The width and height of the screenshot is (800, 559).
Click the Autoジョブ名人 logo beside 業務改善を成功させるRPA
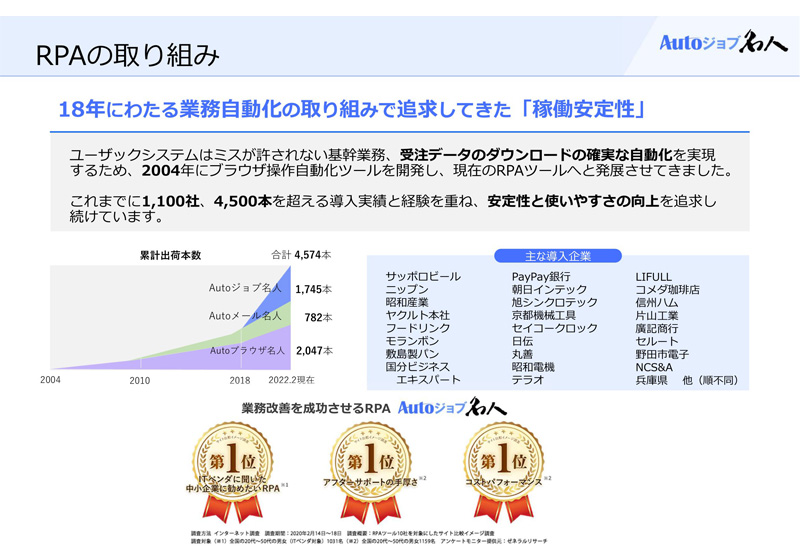point(452,407)
